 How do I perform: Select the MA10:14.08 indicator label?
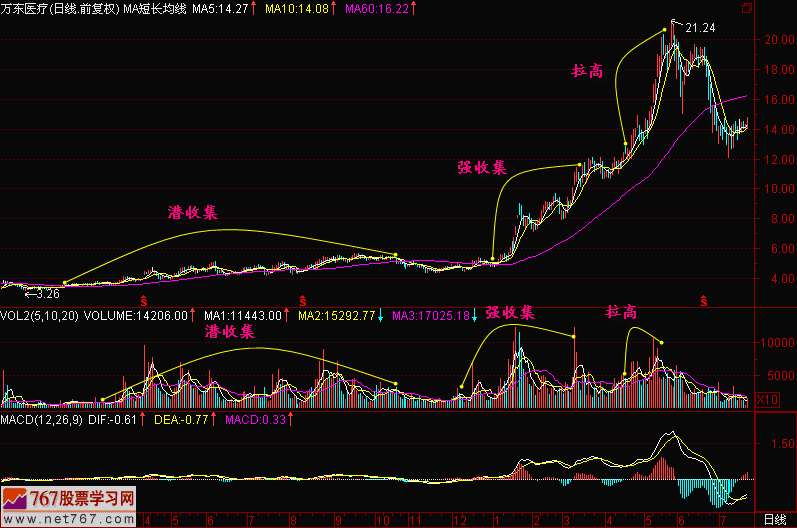[289, 9]
